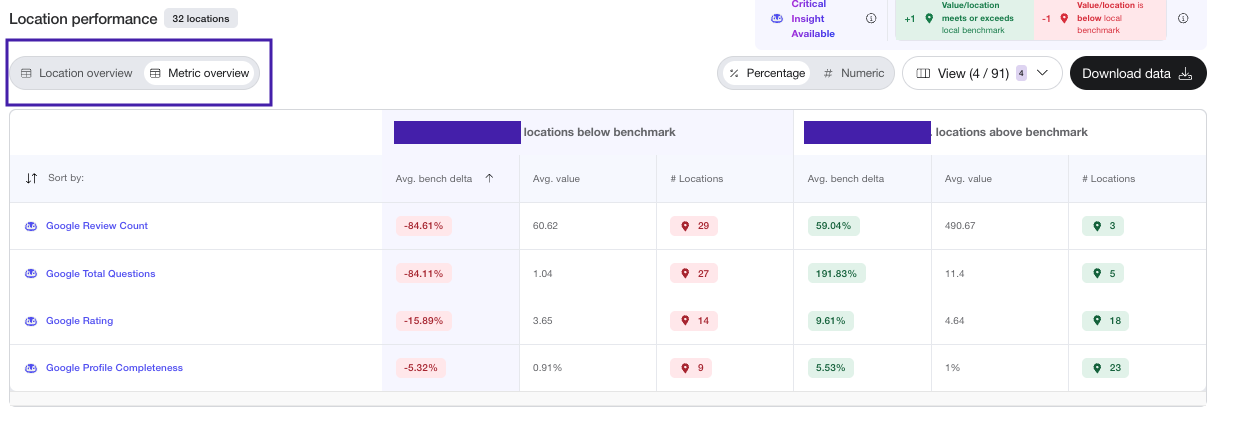The height and width of the screenshot is (421, 1234).
Task: Open the Google Rating metric link
Action: coord(79,321)
